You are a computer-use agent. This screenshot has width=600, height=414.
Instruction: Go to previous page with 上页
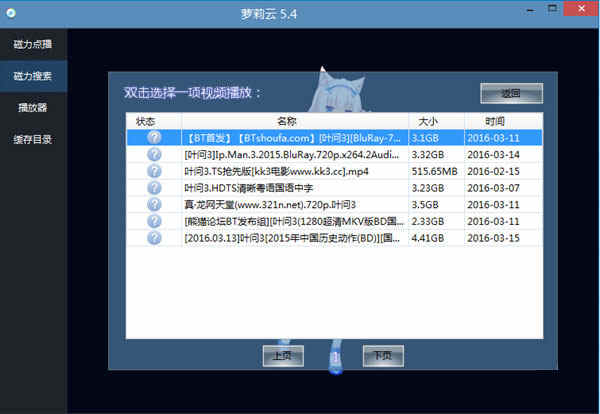pyautogui.click(x=282, y=355)
